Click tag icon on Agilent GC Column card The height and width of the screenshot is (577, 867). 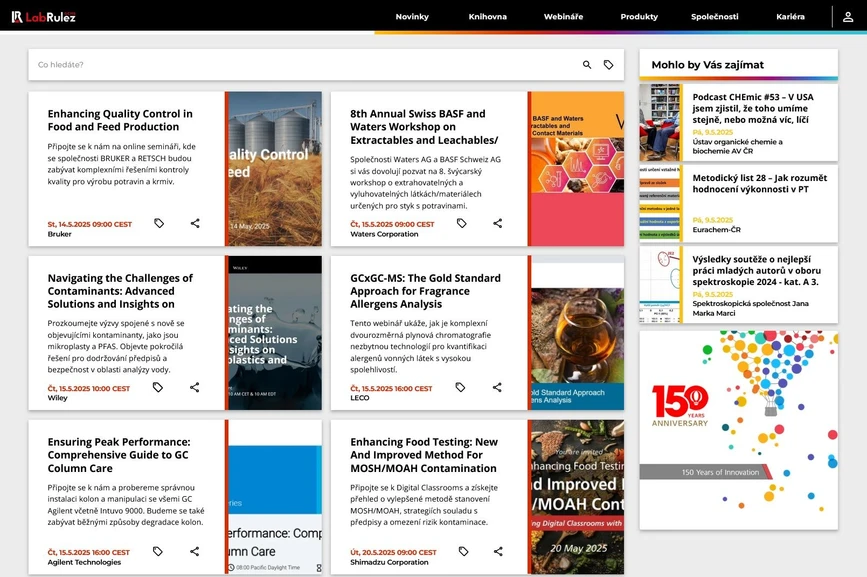point(158,551)
